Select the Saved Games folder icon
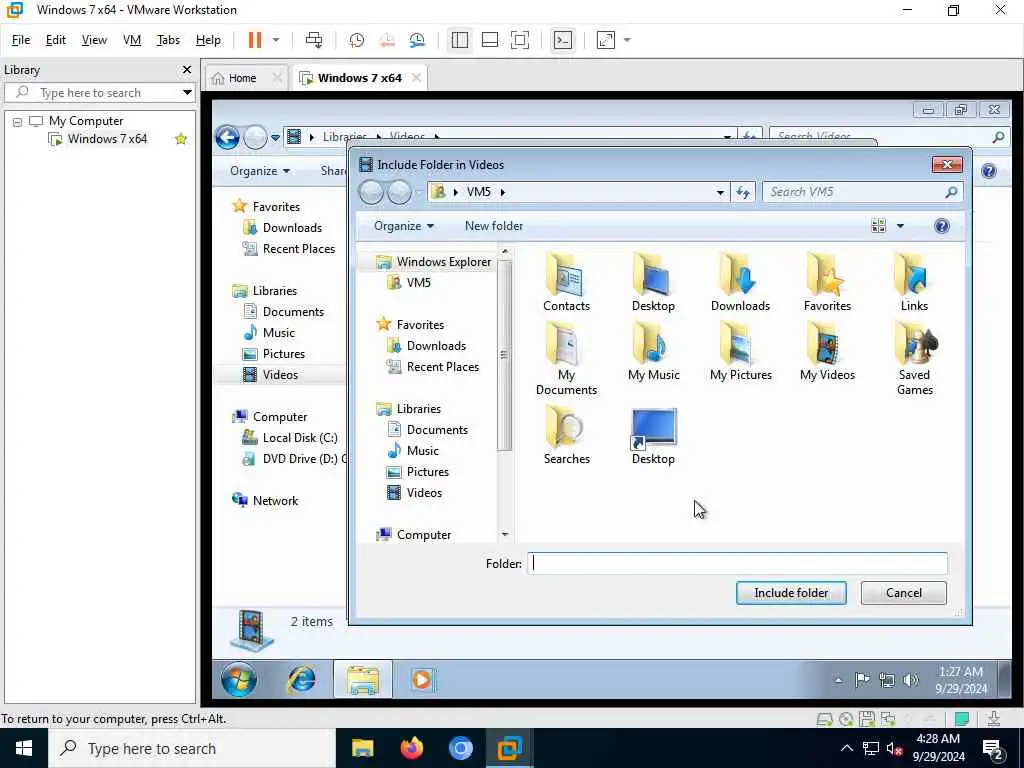Image resolution: width=1024 pixels, height=768 pixels. pos(914,359)
